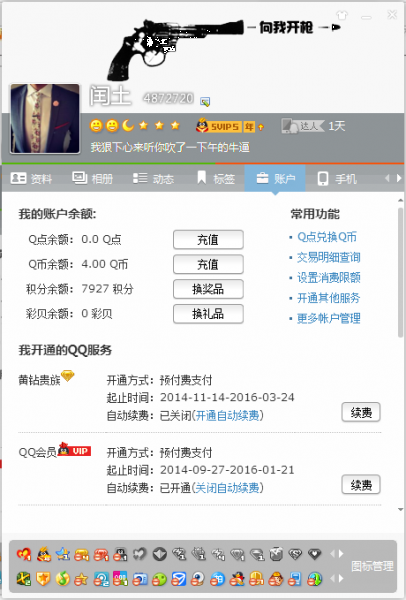Switch to the 相册 tab
The width and height of the screenshot is (406, 600).
[93, 178]
